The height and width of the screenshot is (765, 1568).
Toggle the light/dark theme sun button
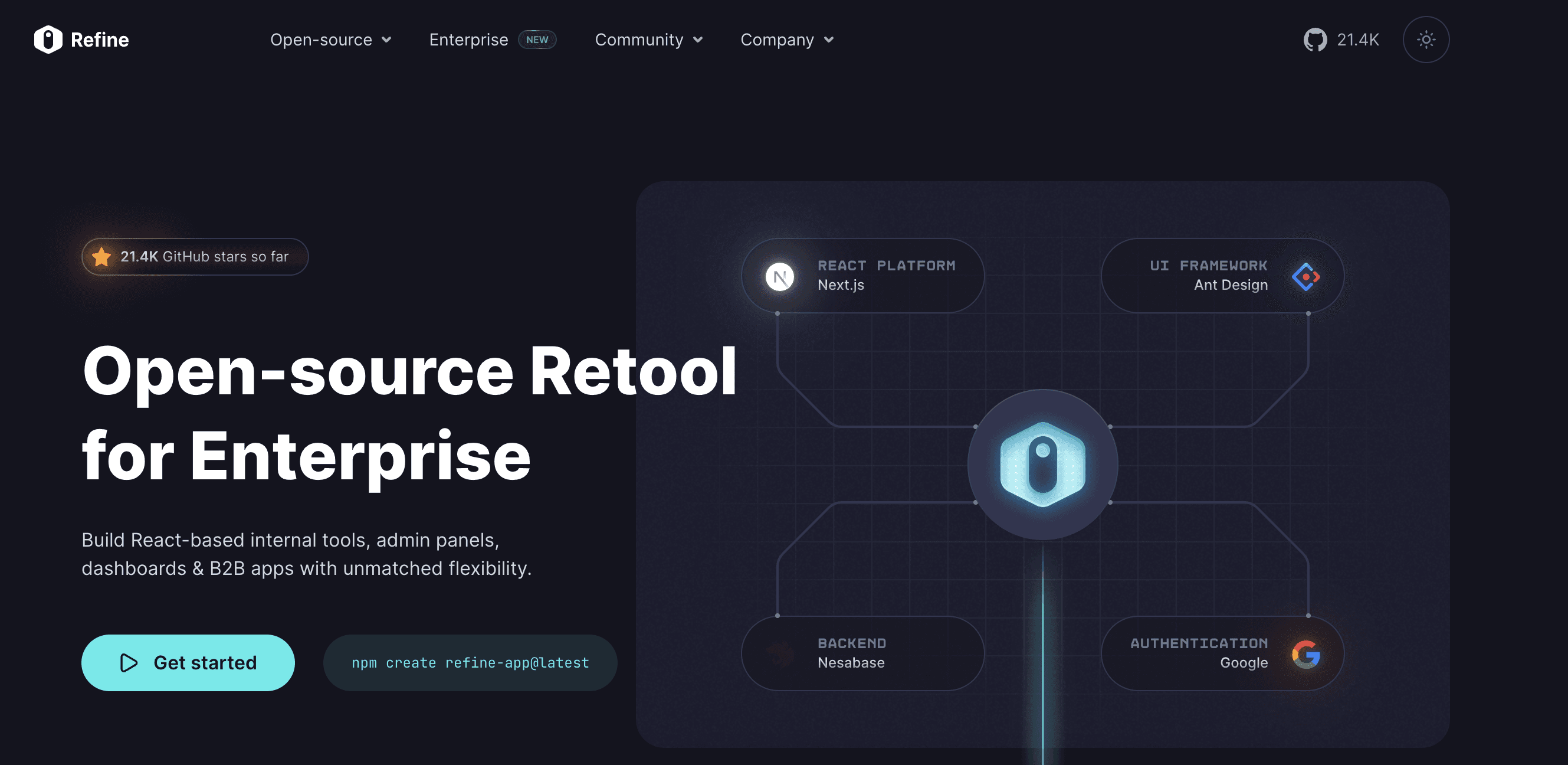(1426, 40)
